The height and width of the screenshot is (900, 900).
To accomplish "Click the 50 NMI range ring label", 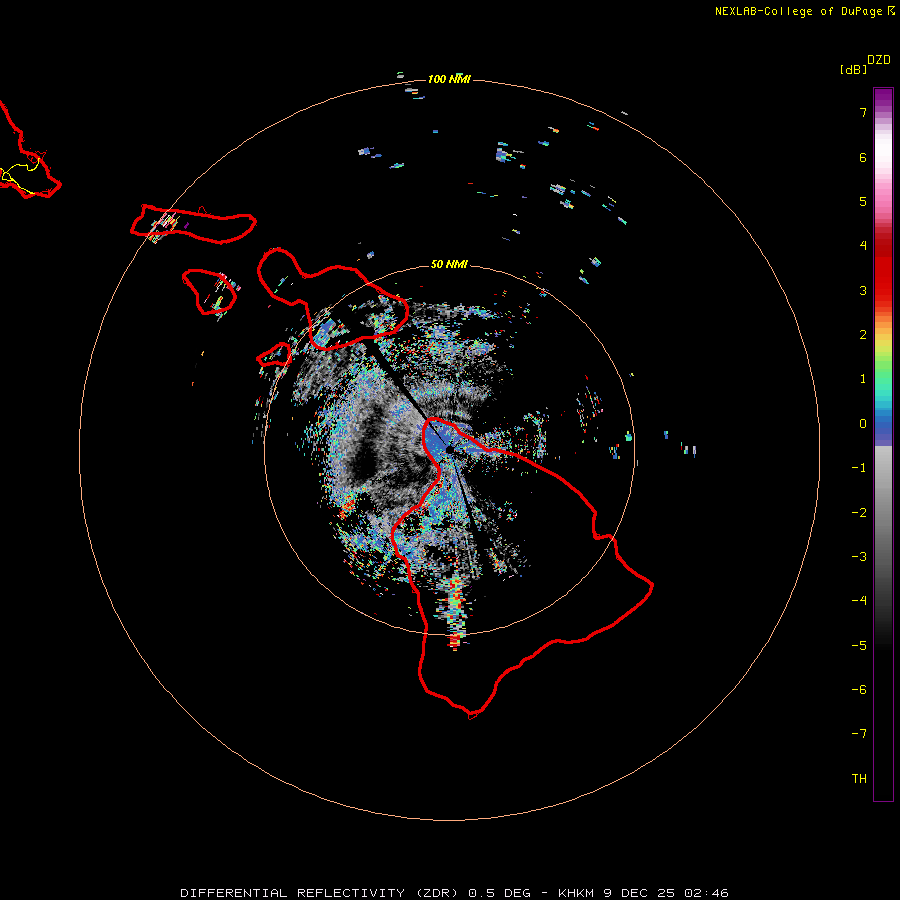I will coord(449,264).
